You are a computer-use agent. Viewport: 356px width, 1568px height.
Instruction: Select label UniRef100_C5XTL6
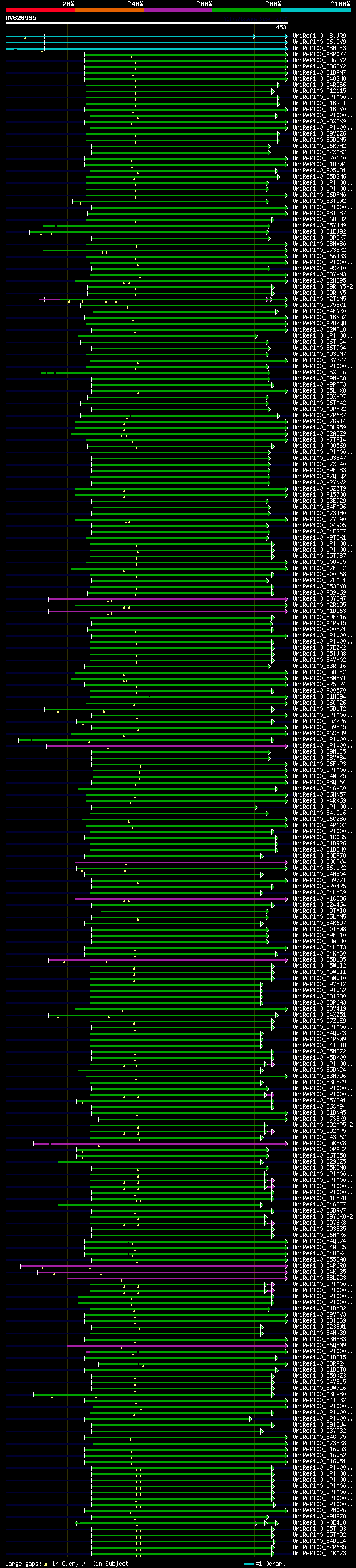[319, 373]
